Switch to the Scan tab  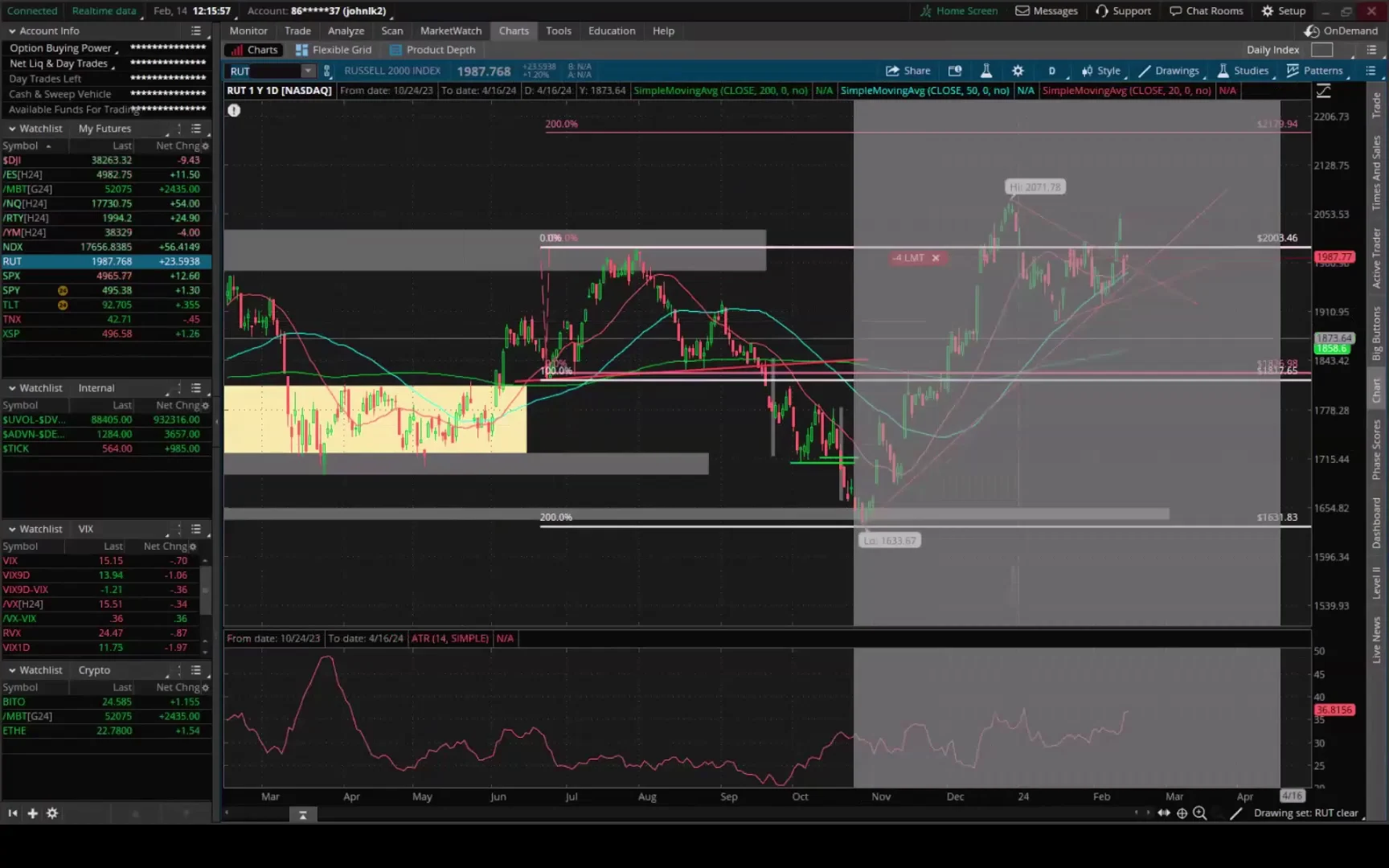(x=392, y=31)
